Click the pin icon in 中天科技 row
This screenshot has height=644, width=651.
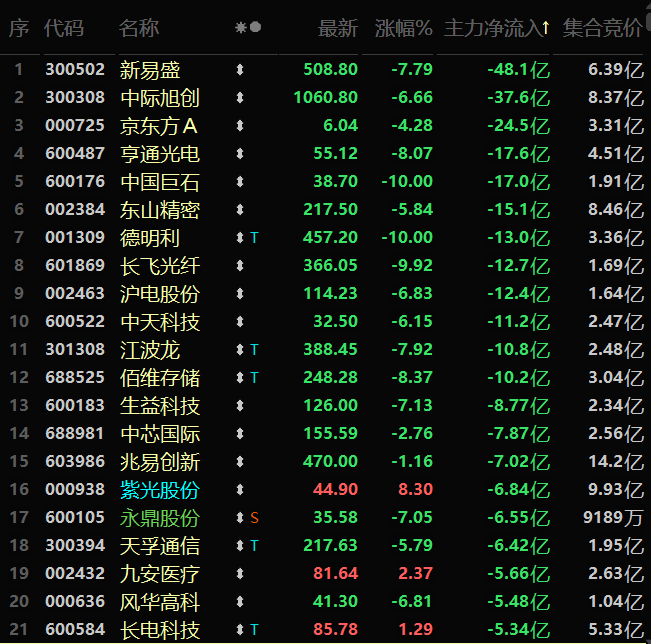point(240,322)
